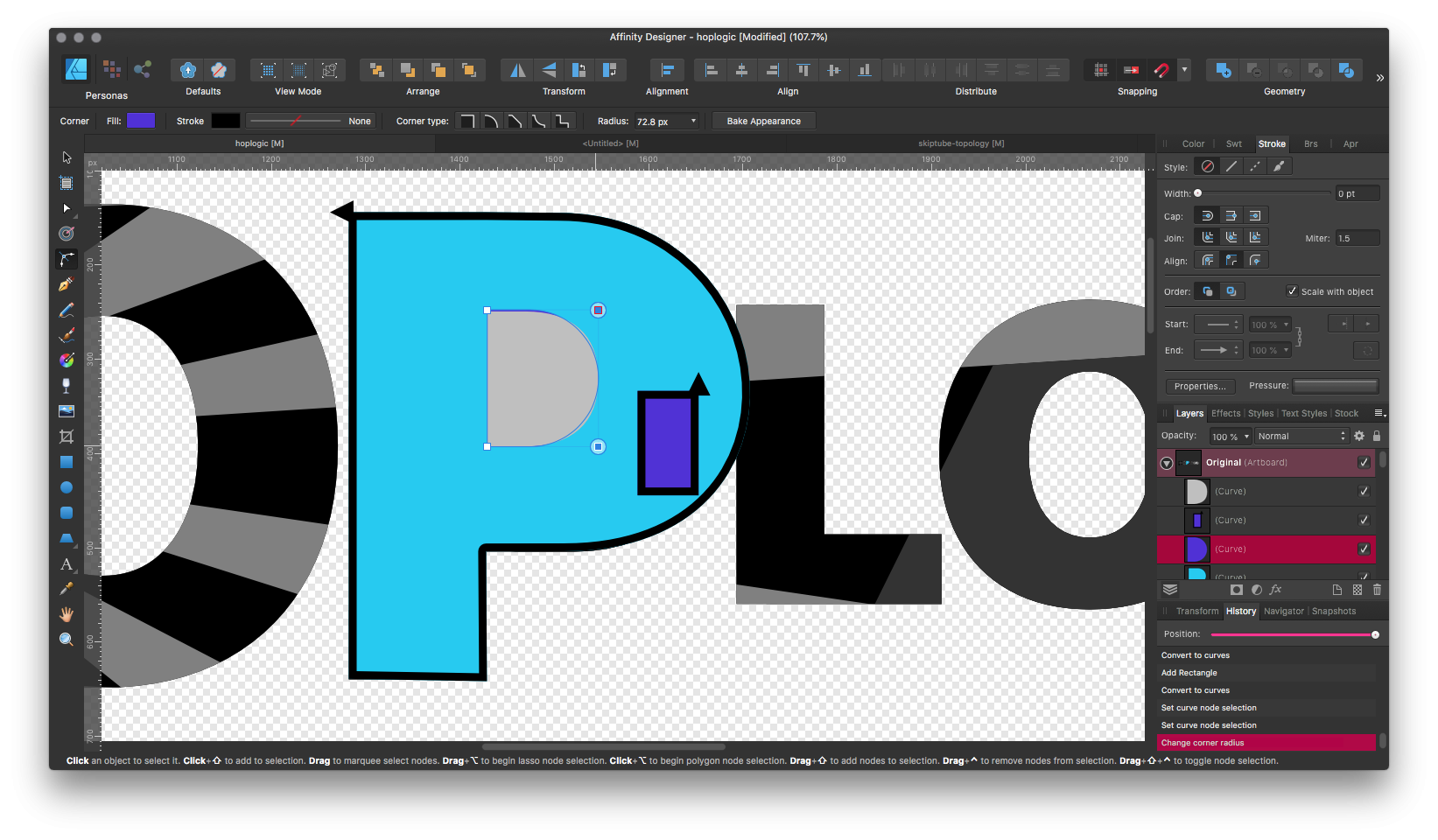
Task: Select dashed line stroke style
Action: tap(1255, 166)
